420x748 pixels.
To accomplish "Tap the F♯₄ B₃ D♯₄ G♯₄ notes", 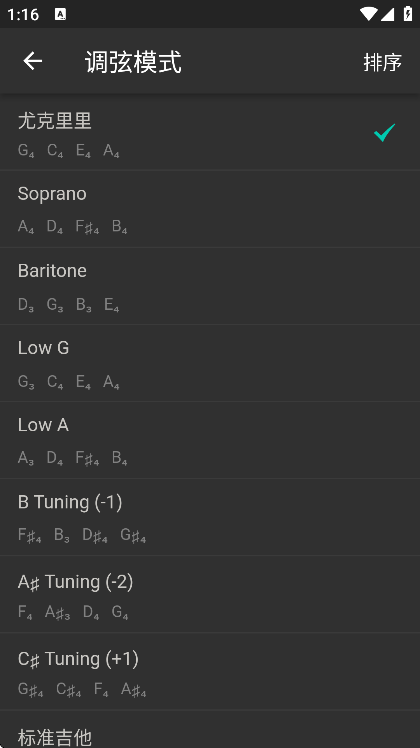I will [x=82, y=535].
